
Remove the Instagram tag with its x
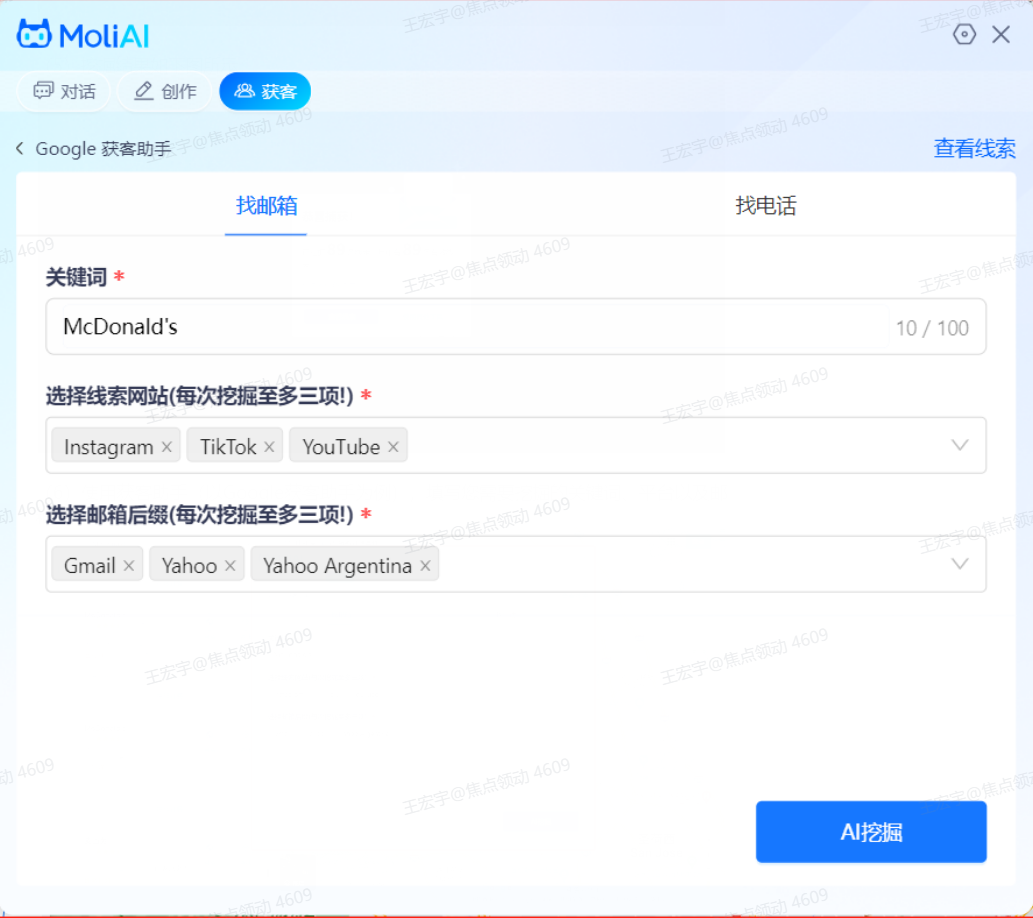pyautogui.click(x=167, y=447)
